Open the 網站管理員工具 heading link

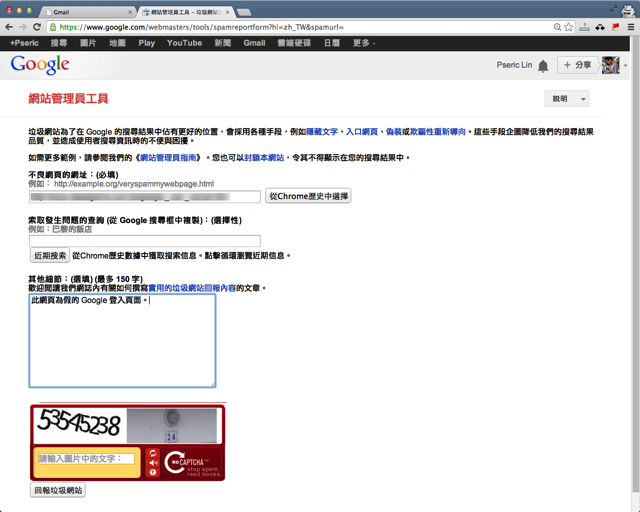click(68, 98)
